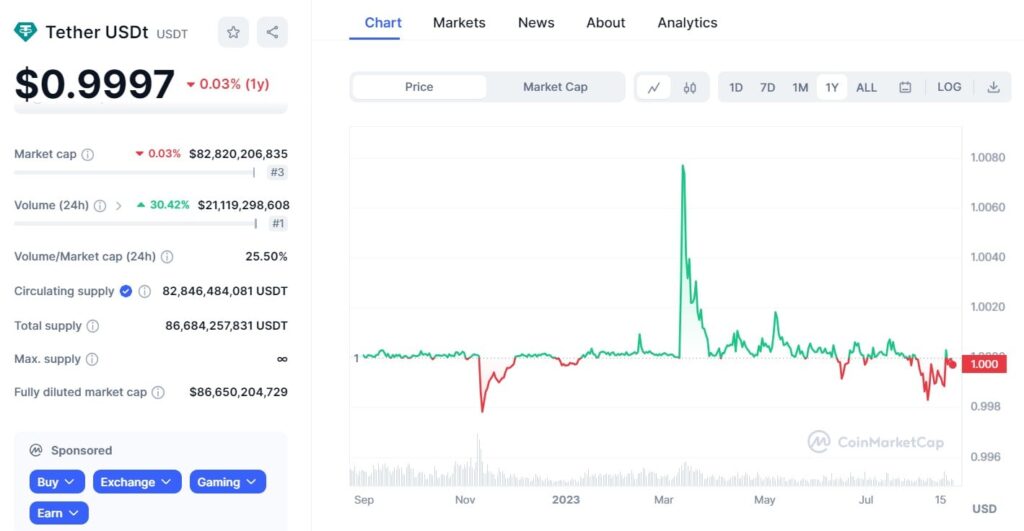Open the Earn dropdown
The width and height of the screenshot is (1024, 531).
[59, 513]
